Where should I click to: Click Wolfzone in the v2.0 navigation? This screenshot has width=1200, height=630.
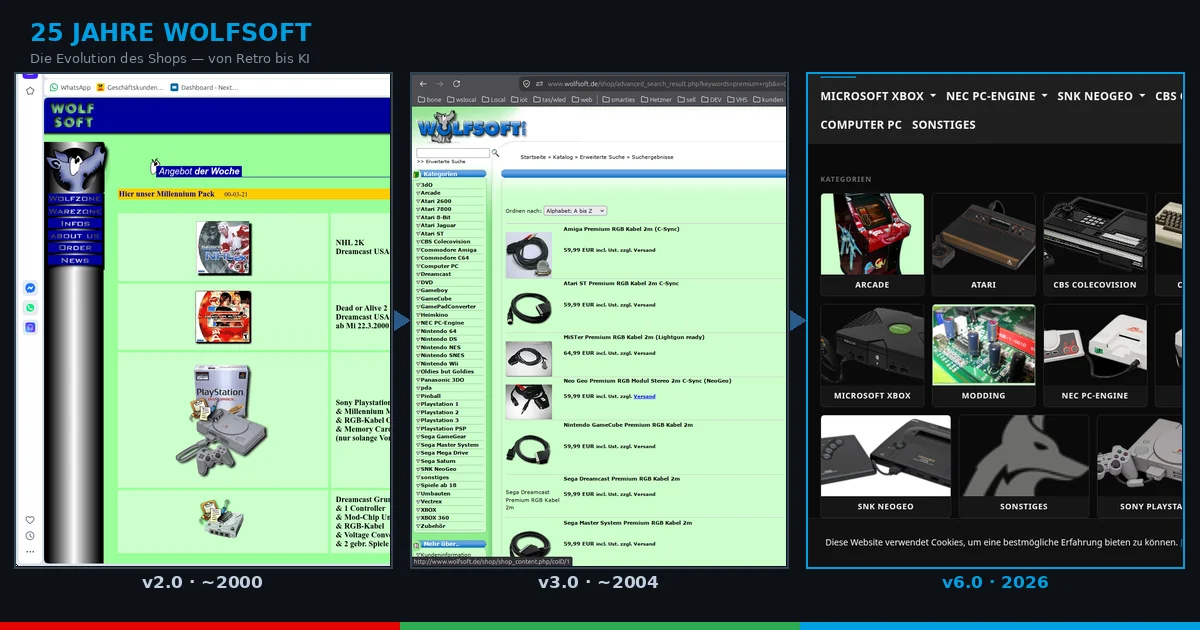(x=75, y=199)
